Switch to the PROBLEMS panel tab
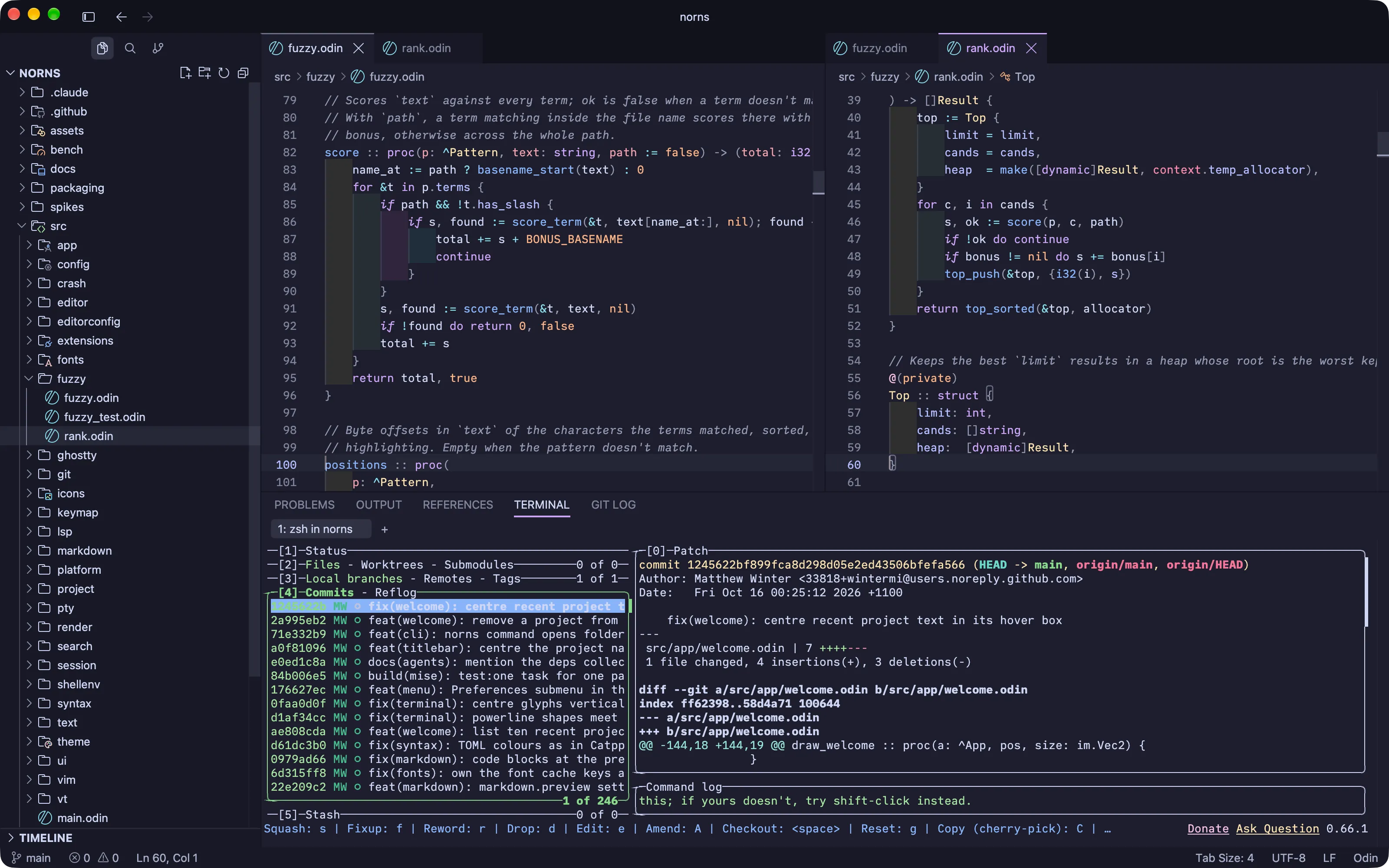This screenshot has width=1389, height=868. 304,505
